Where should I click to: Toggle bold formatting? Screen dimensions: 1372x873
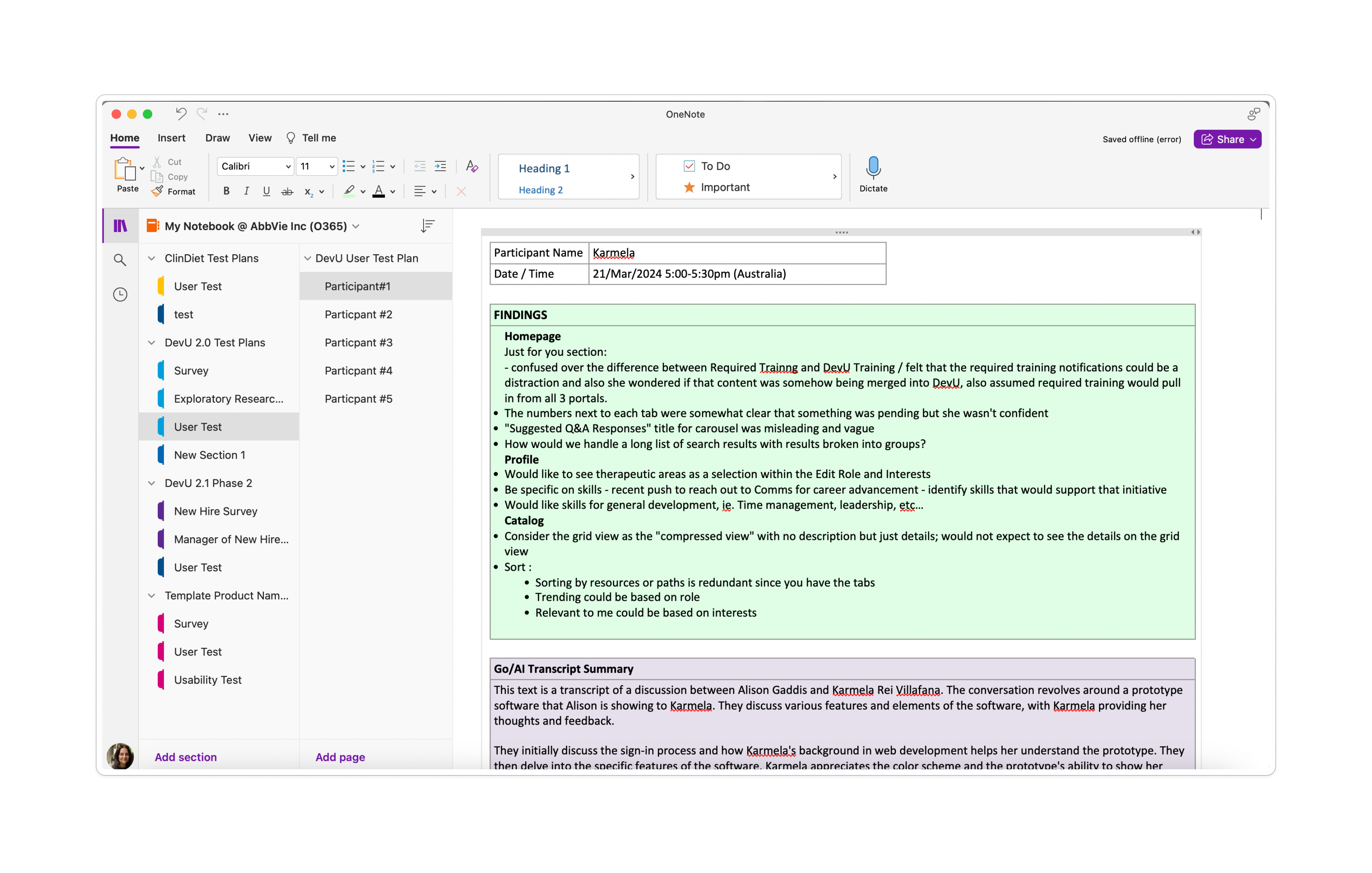click(226, 192)
